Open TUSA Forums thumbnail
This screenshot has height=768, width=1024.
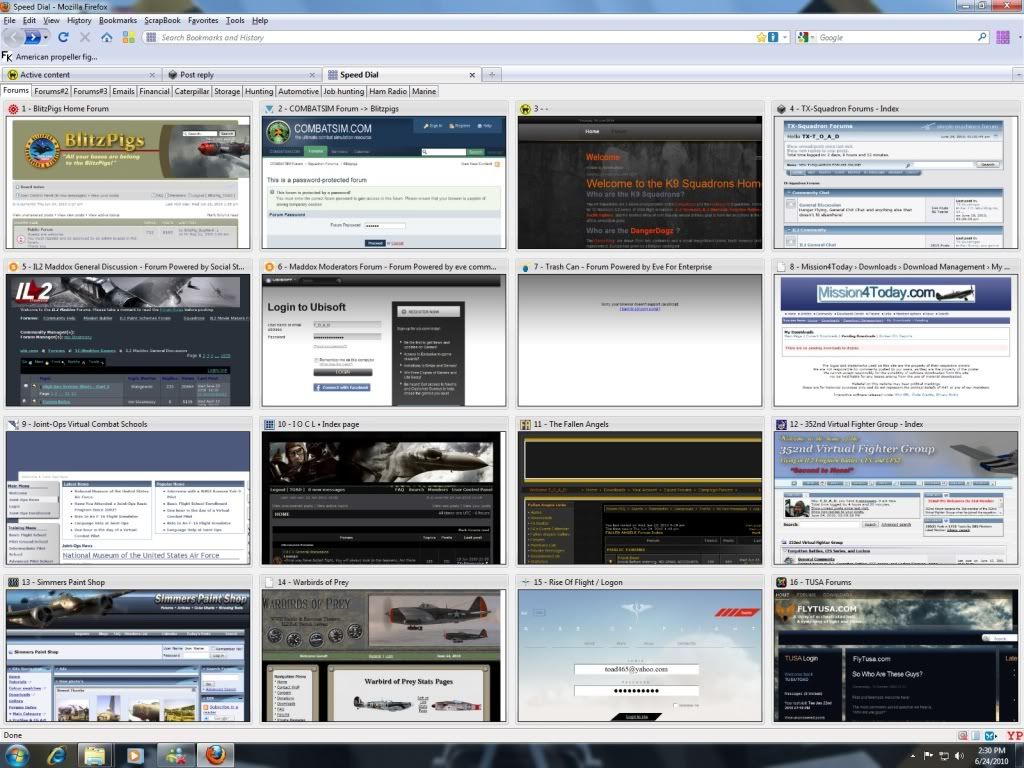click(x=895, y=656)
